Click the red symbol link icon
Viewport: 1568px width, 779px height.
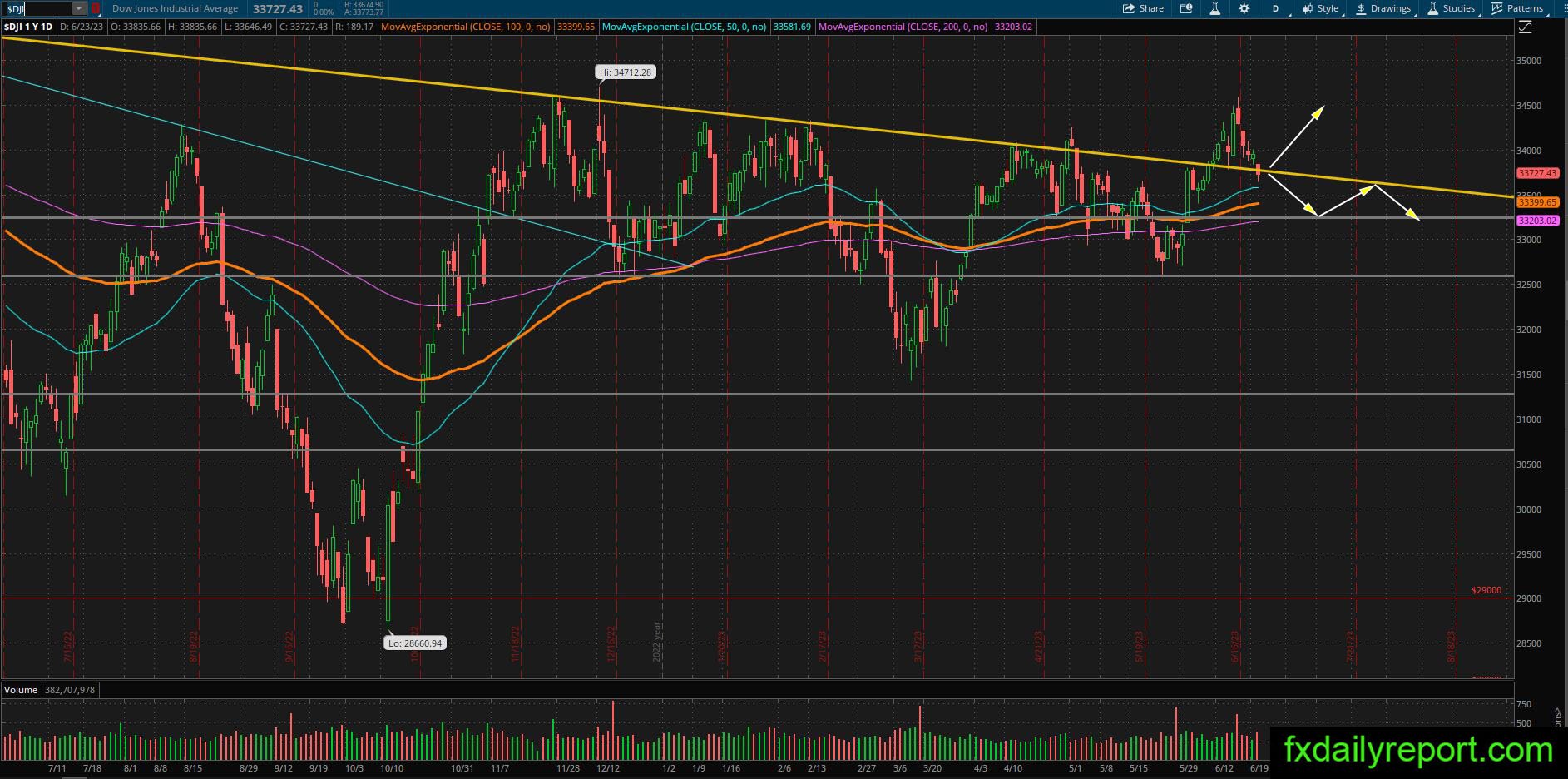(x=95, y=8)
